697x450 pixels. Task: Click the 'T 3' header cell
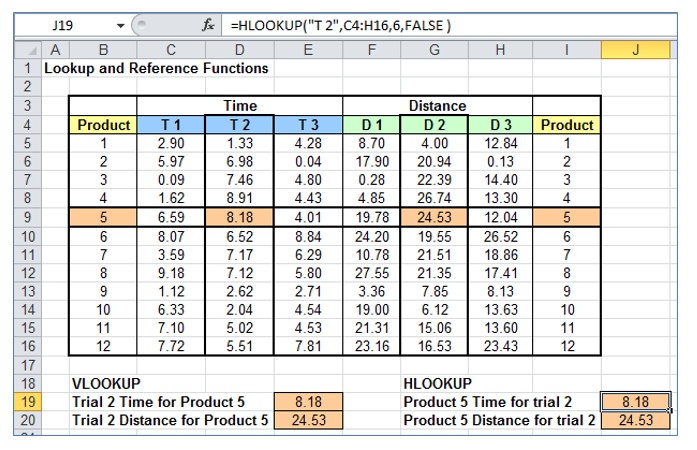pos(308,125)
